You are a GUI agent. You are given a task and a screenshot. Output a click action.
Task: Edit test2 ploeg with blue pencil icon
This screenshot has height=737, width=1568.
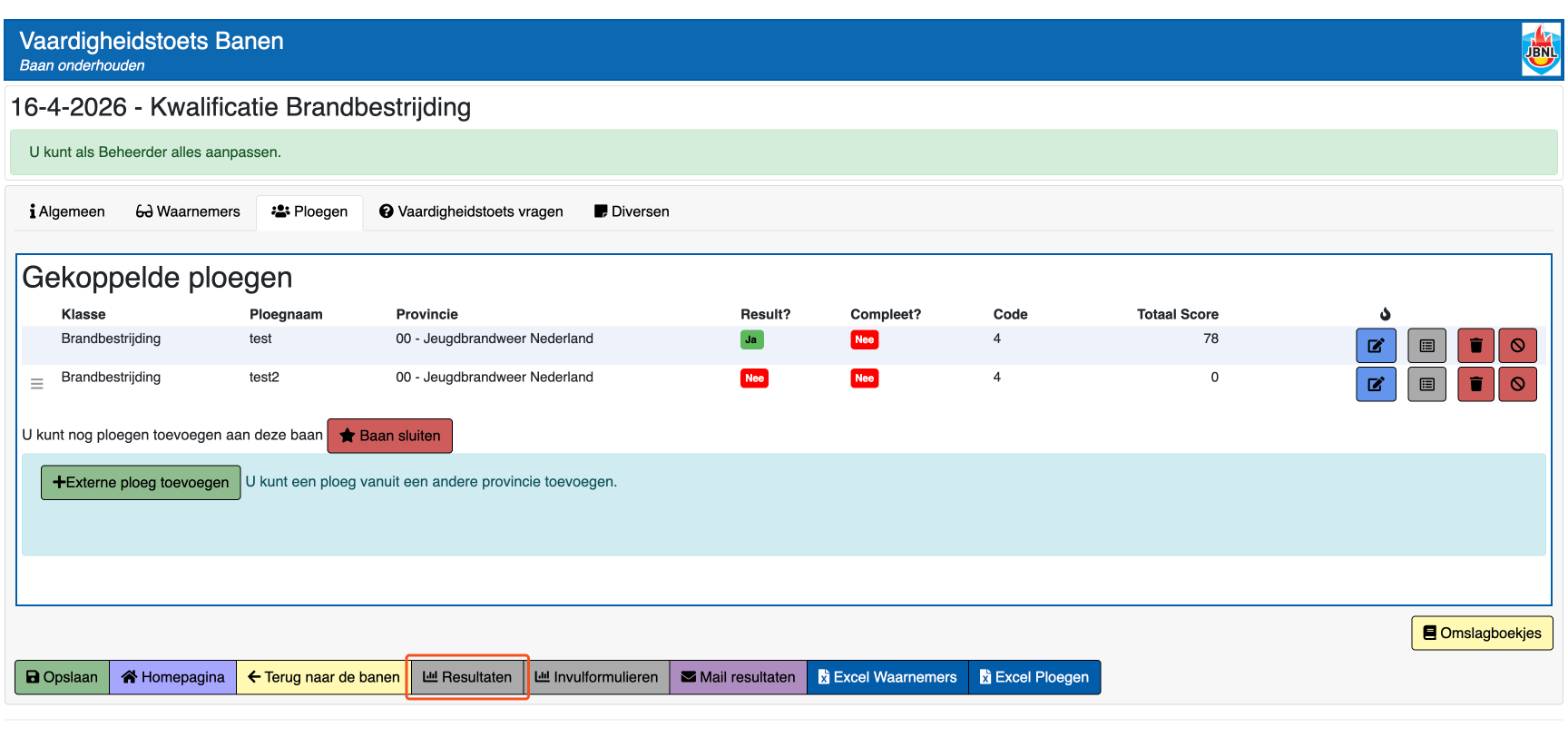pos(1376,384)
